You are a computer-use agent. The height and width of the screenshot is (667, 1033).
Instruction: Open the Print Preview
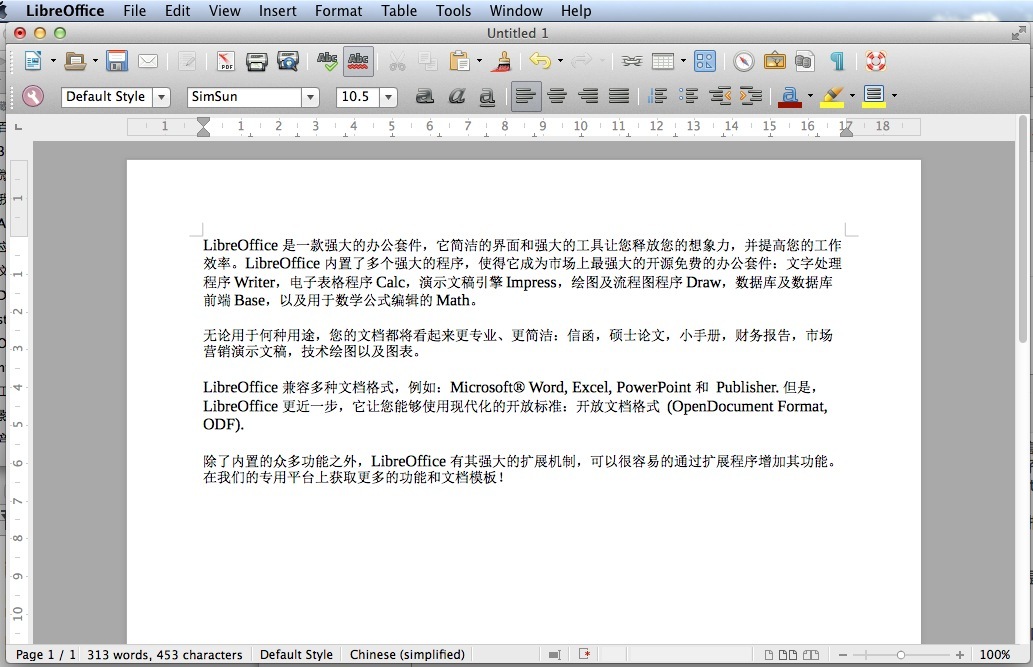(288, 61)
